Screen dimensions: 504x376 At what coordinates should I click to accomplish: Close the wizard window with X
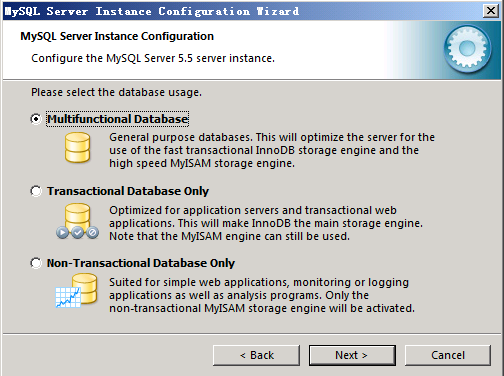491,11
